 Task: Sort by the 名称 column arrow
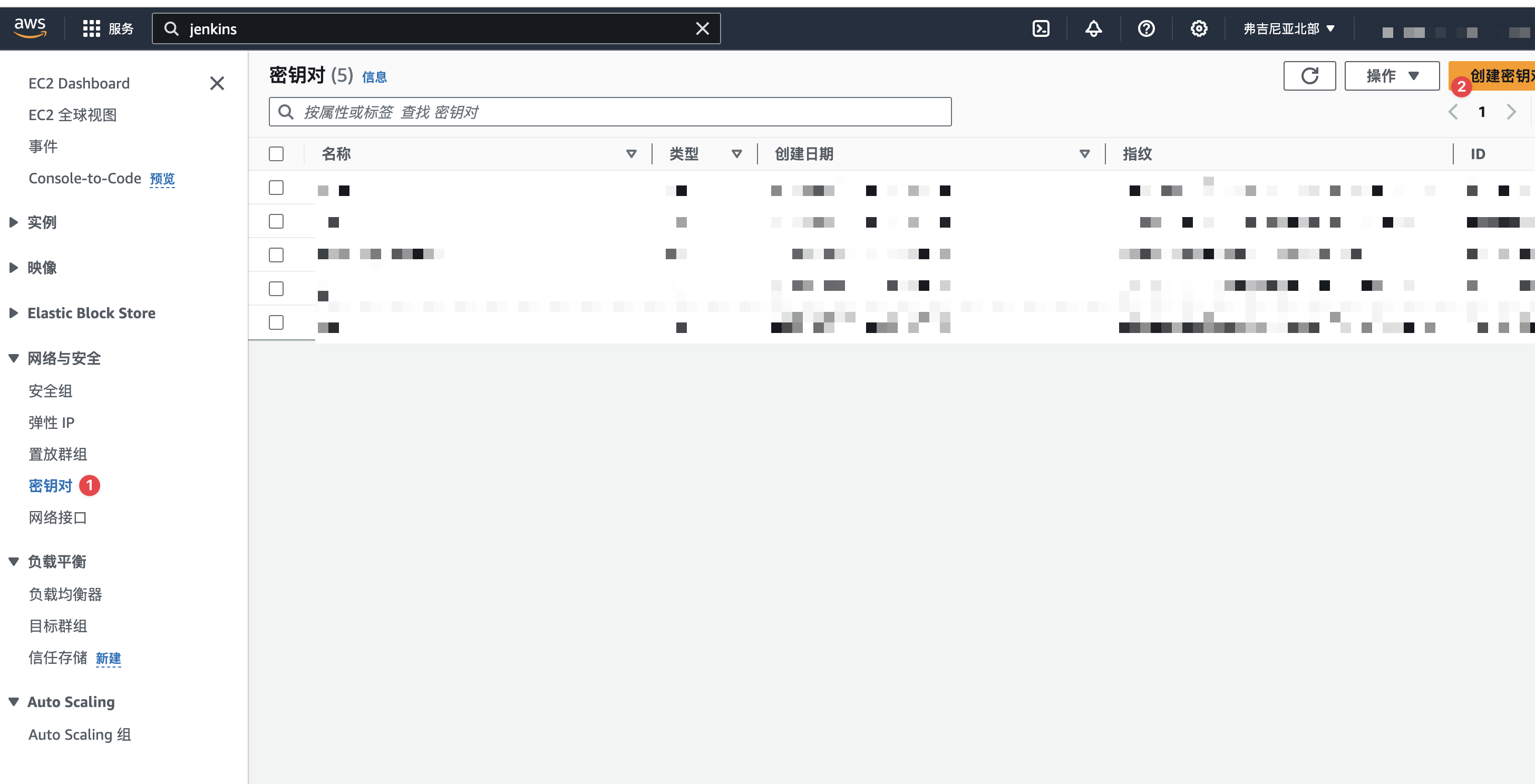(x=631, y=154)
